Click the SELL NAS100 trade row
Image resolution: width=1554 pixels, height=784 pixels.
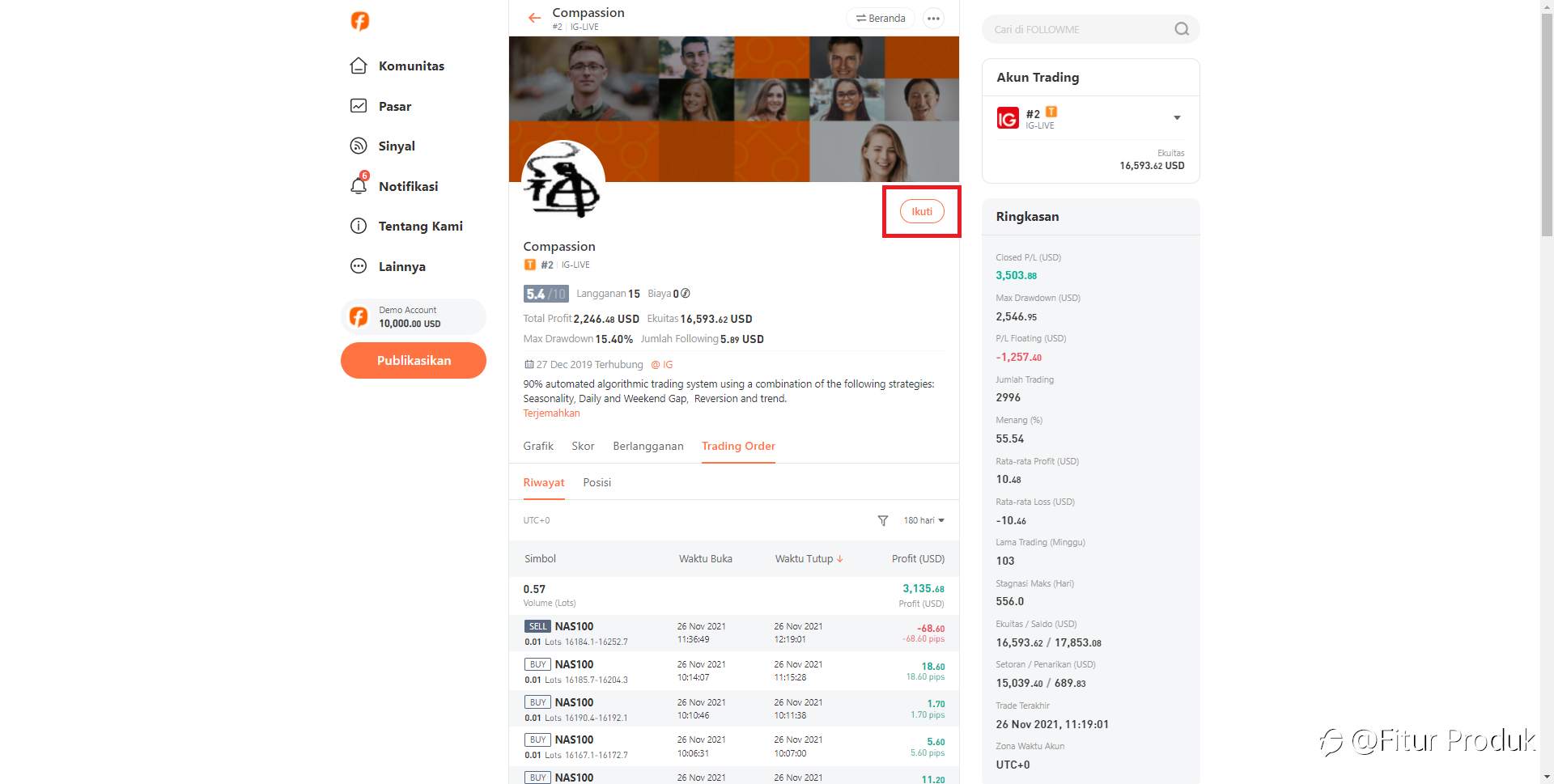[734, 634]
